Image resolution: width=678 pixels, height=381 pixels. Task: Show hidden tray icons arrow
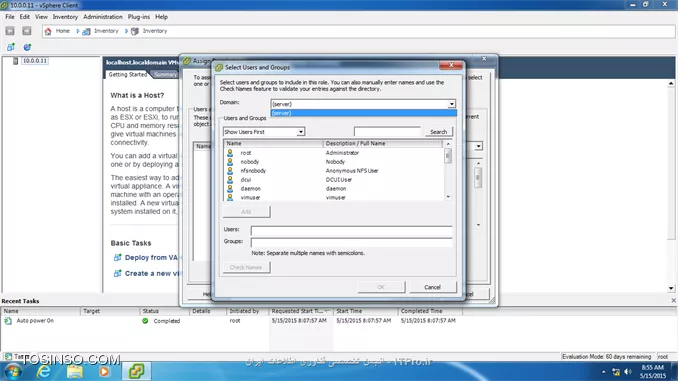604,372
